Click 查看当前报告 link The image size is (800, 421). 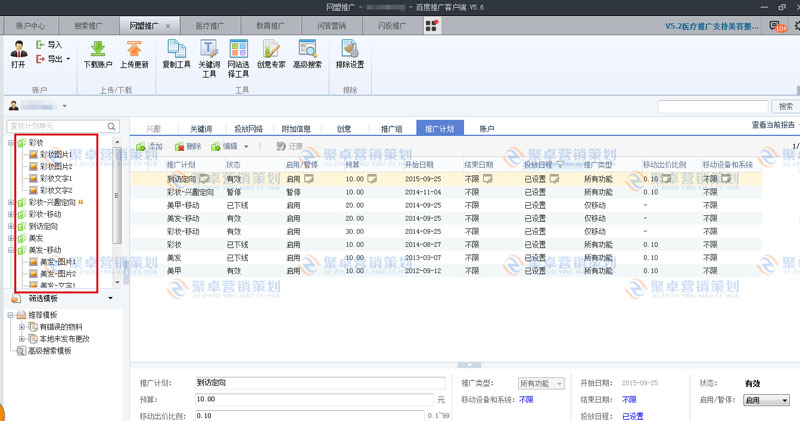click(x=773, y=125)
